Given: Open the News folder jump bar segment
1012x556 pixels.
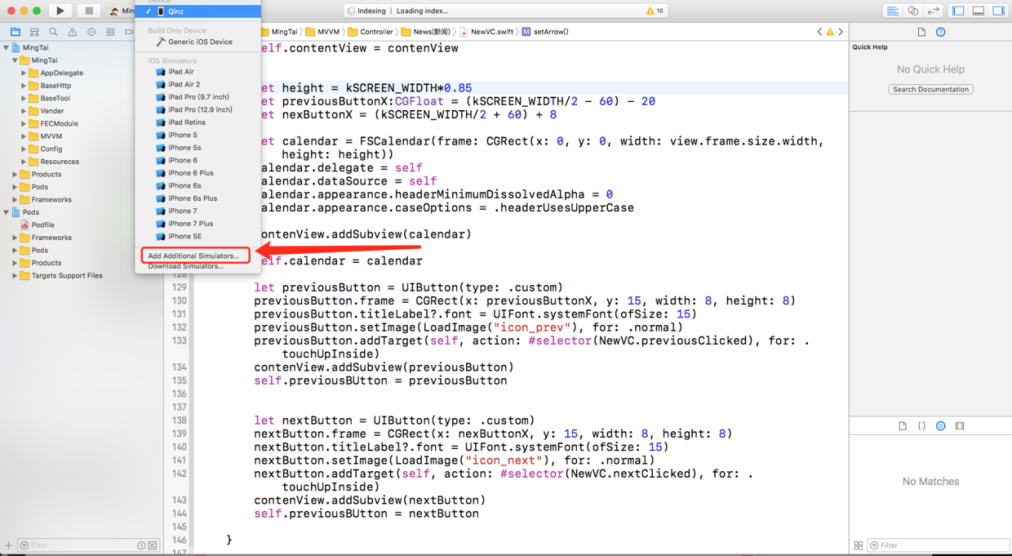Looking at the screenshot, I should pyautogui.click(x=426, y=32).
